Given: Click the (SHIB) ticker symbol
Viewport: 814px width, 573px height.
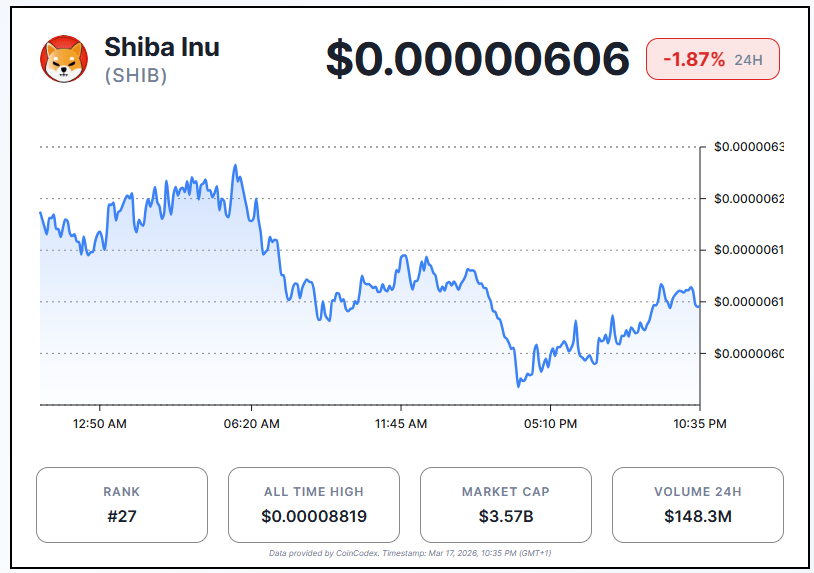Looking at the screenshot, I should 136,76.
